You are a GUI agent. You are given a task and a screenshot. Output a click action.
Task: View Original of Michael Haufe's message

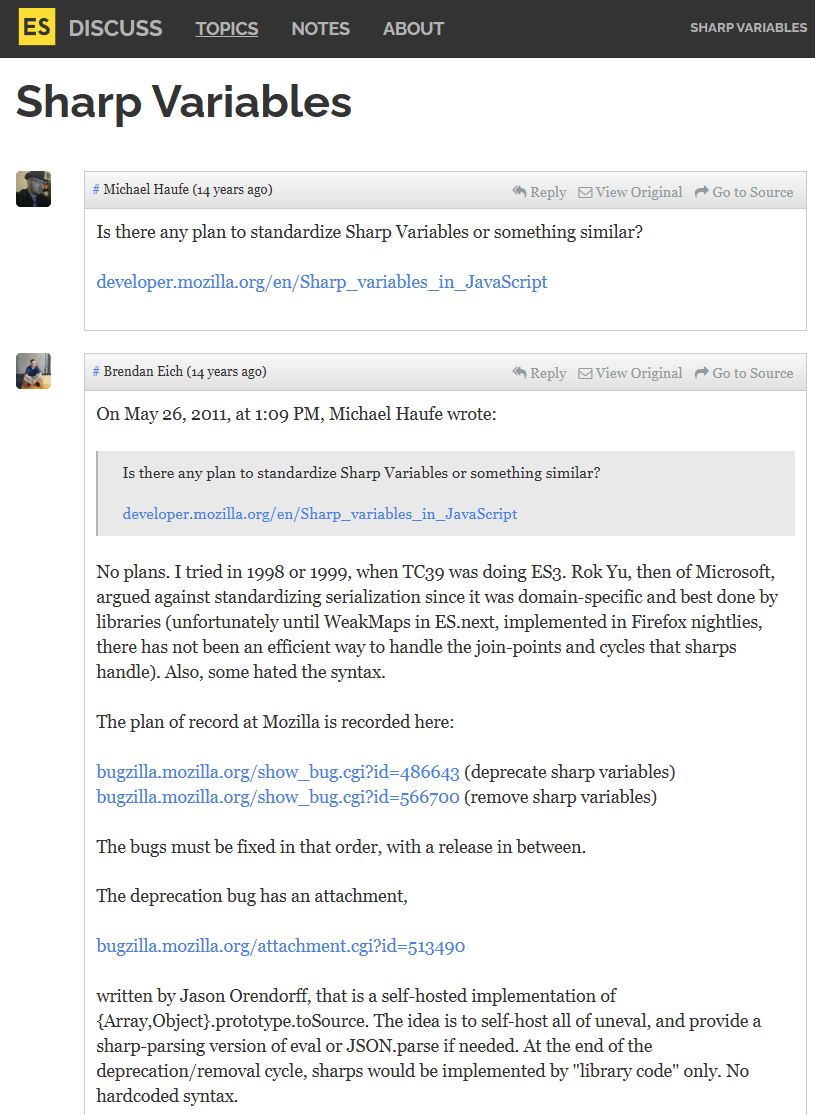click(630, 192)
